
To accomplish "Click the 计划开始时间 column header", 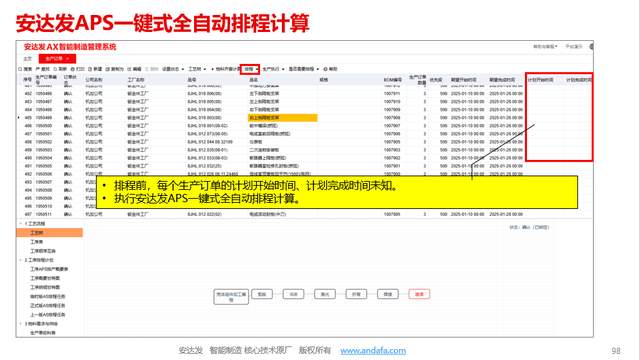I will [x=540, y=80].
